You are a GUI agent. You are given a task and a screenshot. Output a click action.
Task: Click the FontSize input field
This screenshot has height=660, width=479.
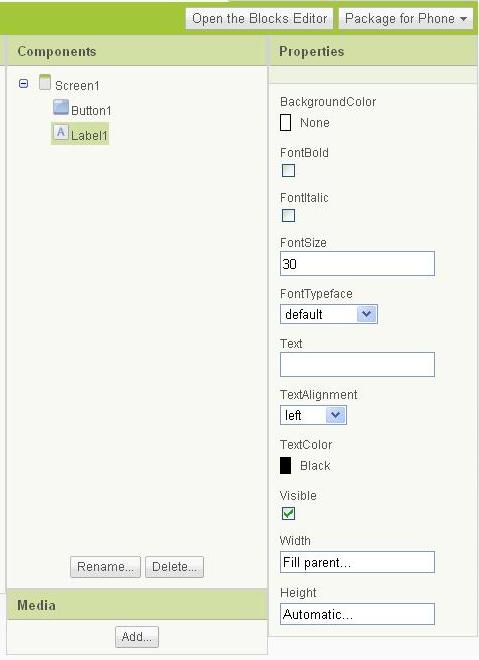tap(357, 263)
